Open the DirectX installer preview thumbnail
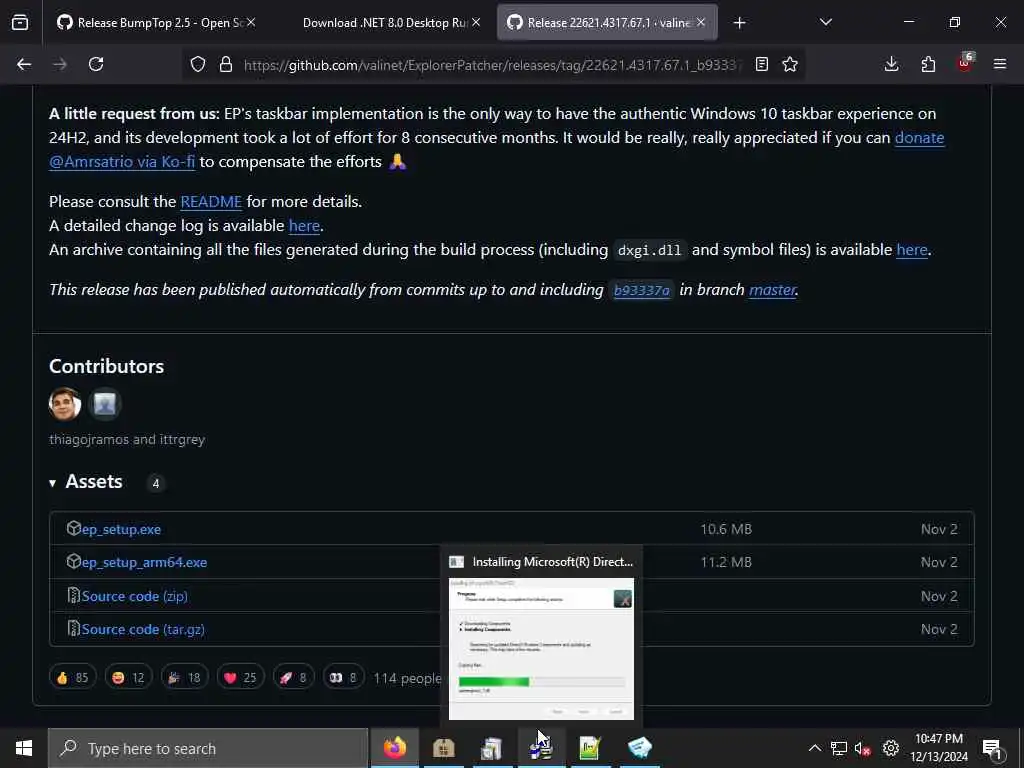Screen dimensions: 1024x768 point(541,648)
